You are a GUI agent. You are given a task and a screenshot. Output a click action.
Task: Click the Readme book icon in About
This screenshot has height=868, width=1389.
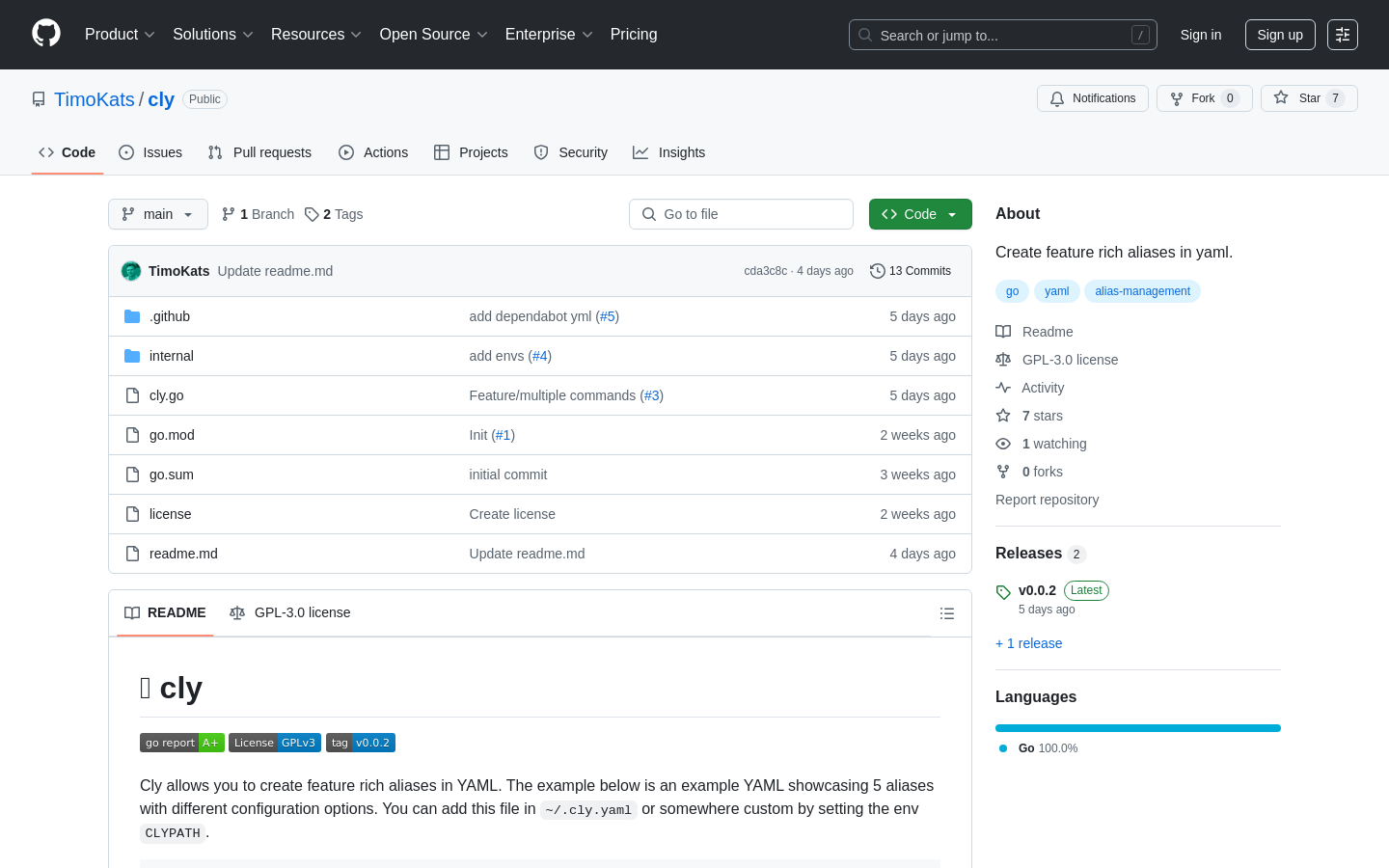pyautogui.click(x=1003, y=332)
